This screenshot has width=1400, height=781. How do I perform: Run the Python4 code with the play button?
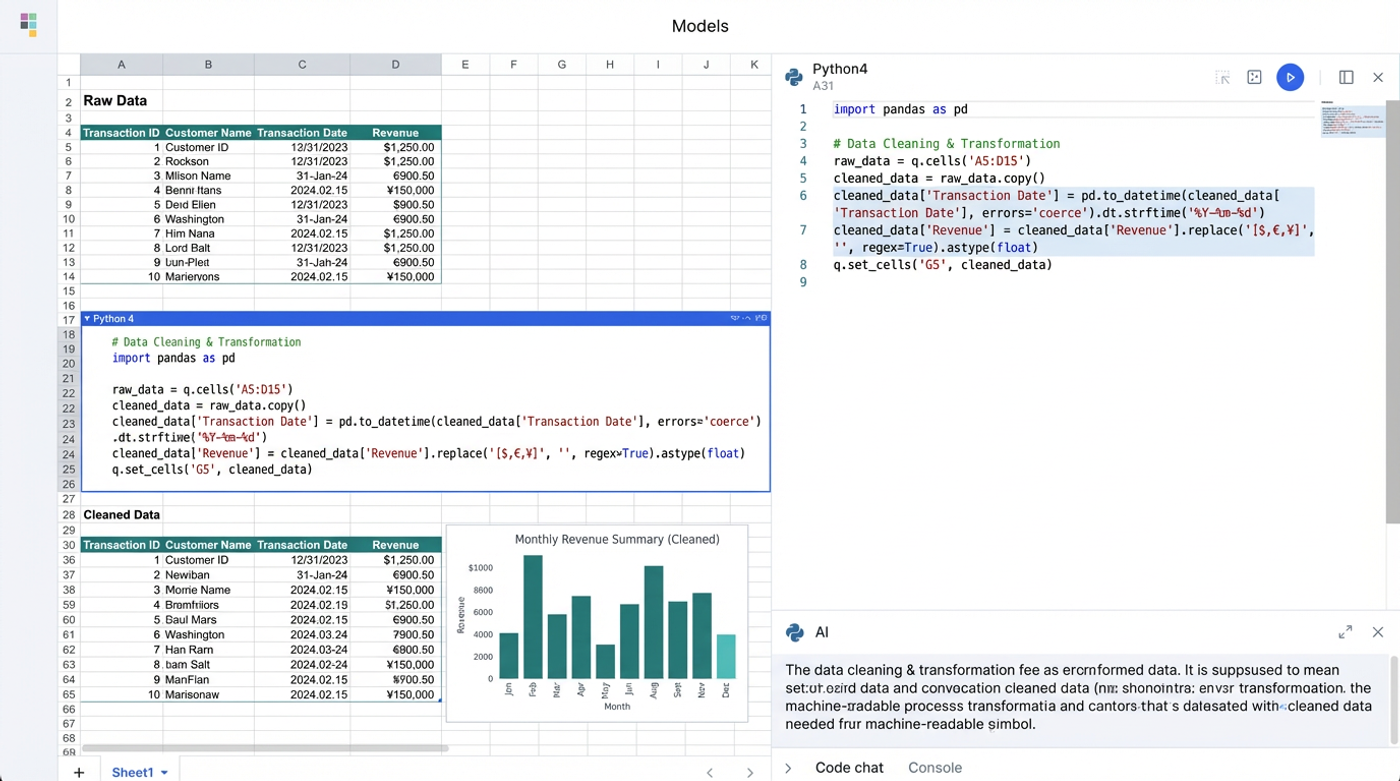(1290, 77)
